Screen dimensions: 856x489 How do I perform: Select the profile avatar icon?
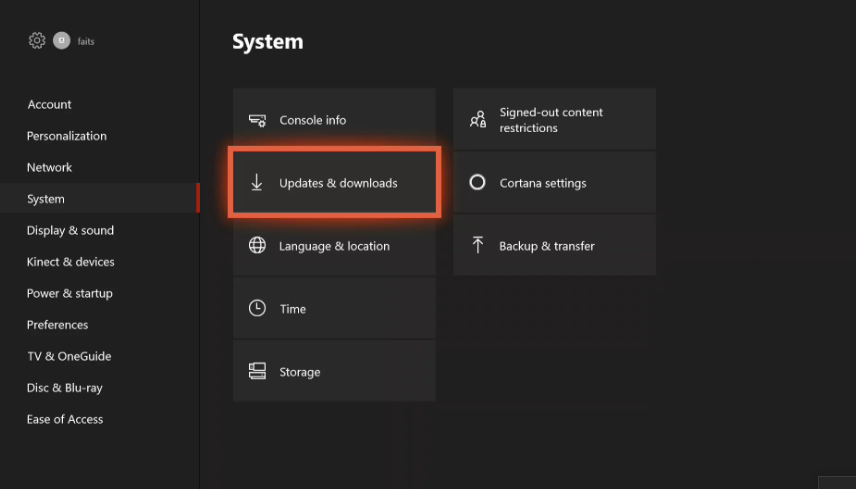[62, 40]
